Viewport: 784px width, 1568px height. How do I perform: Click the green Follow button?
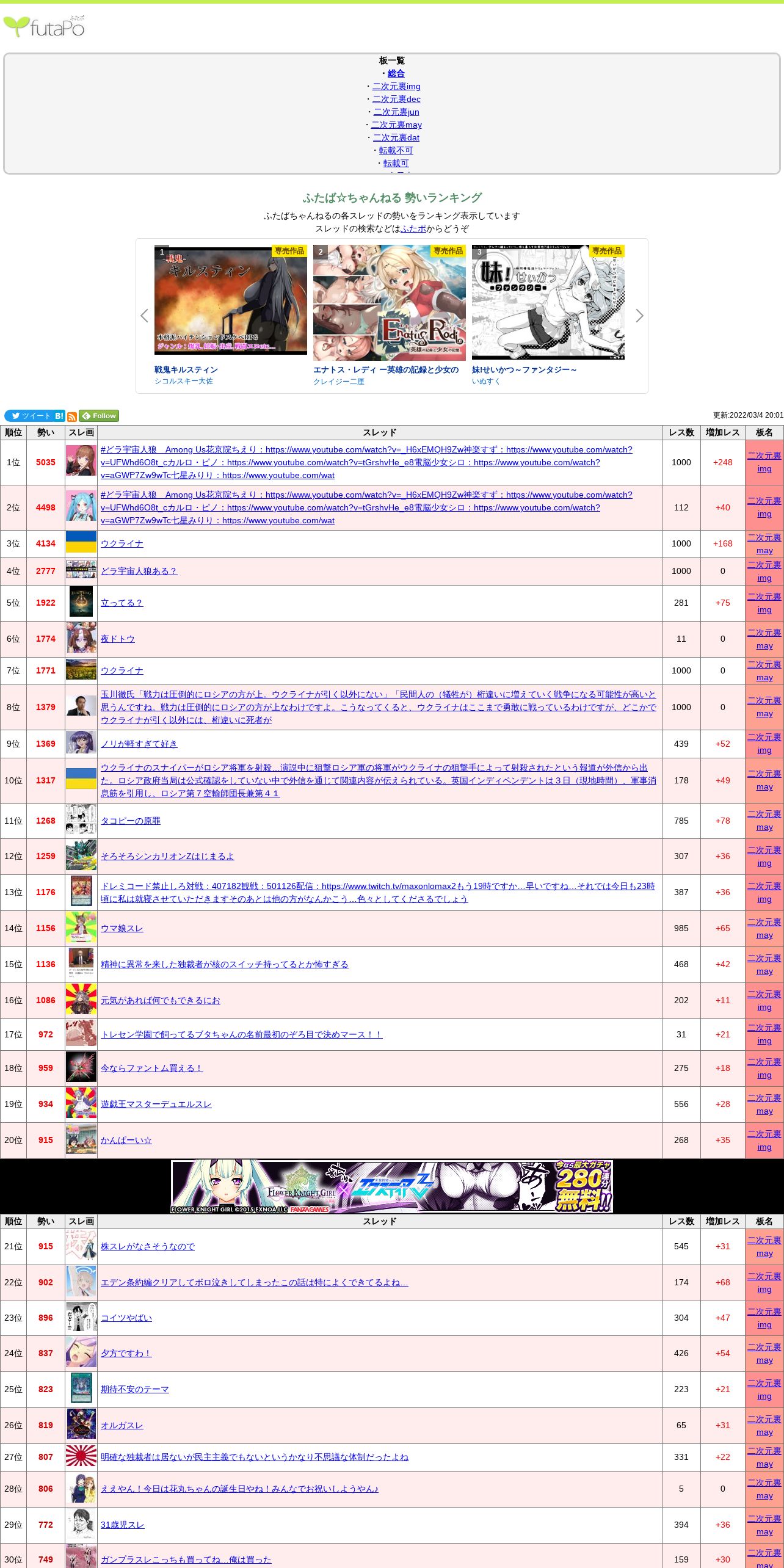click(x=99, y=416)
